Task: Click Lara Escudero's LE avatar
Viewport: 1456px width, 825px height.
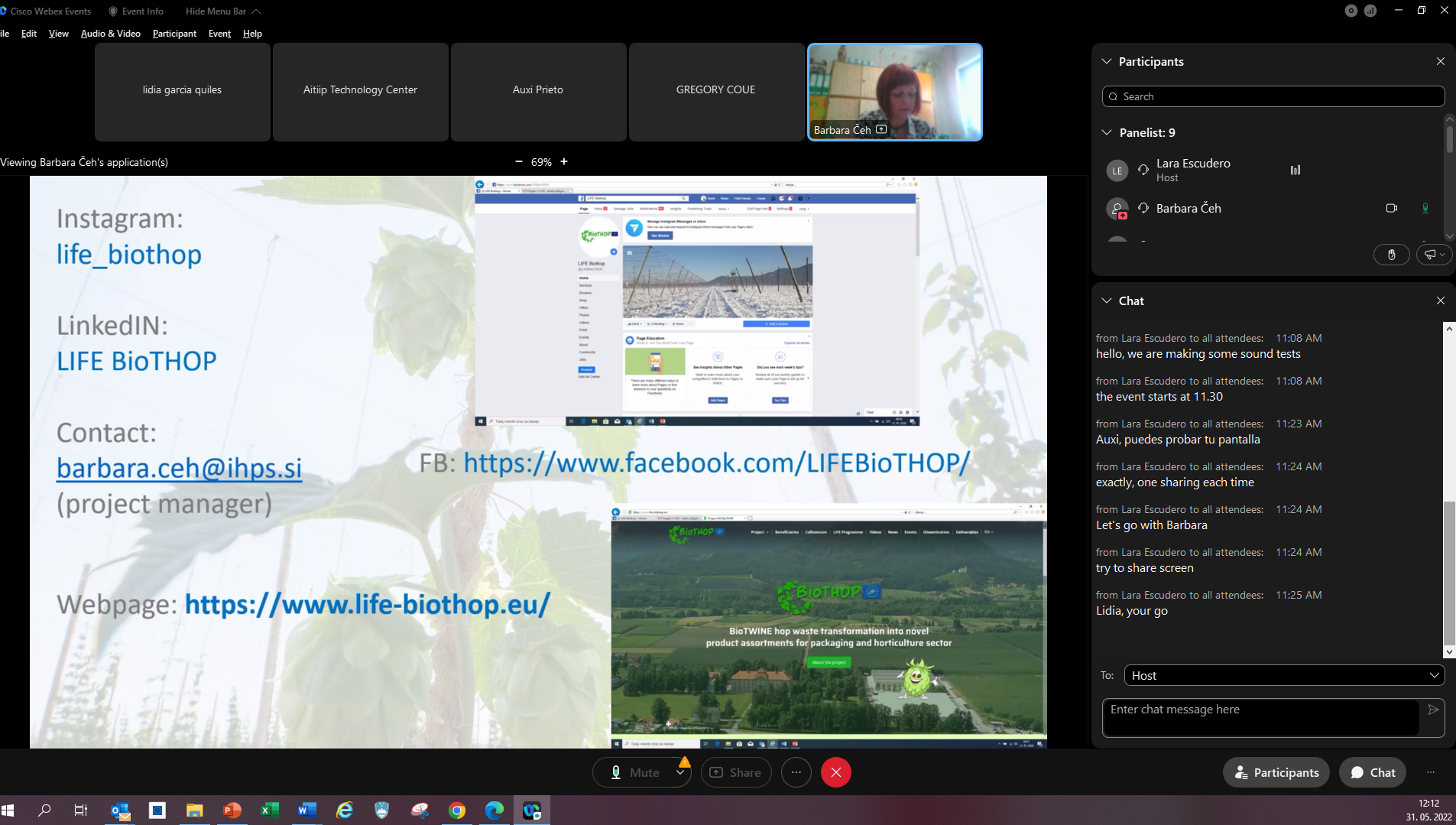Action: 1117,171
